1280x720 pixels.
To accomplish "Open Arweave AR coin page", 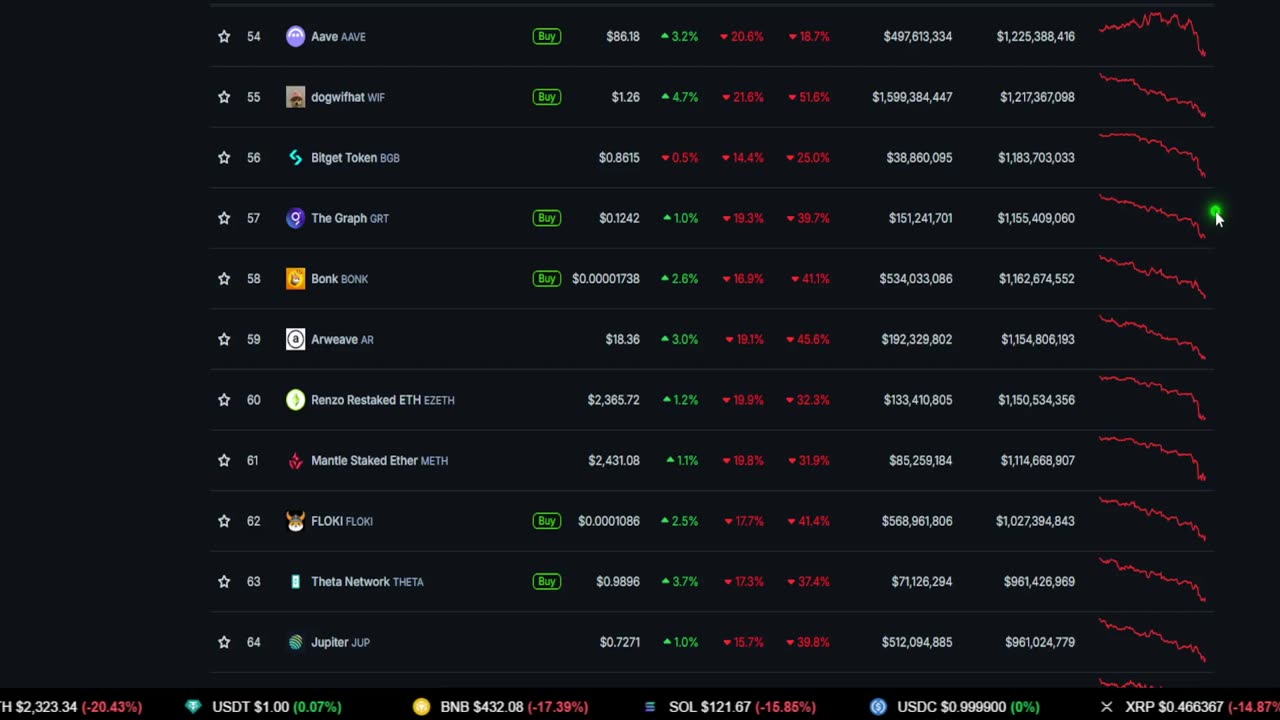I will point(342,339).
